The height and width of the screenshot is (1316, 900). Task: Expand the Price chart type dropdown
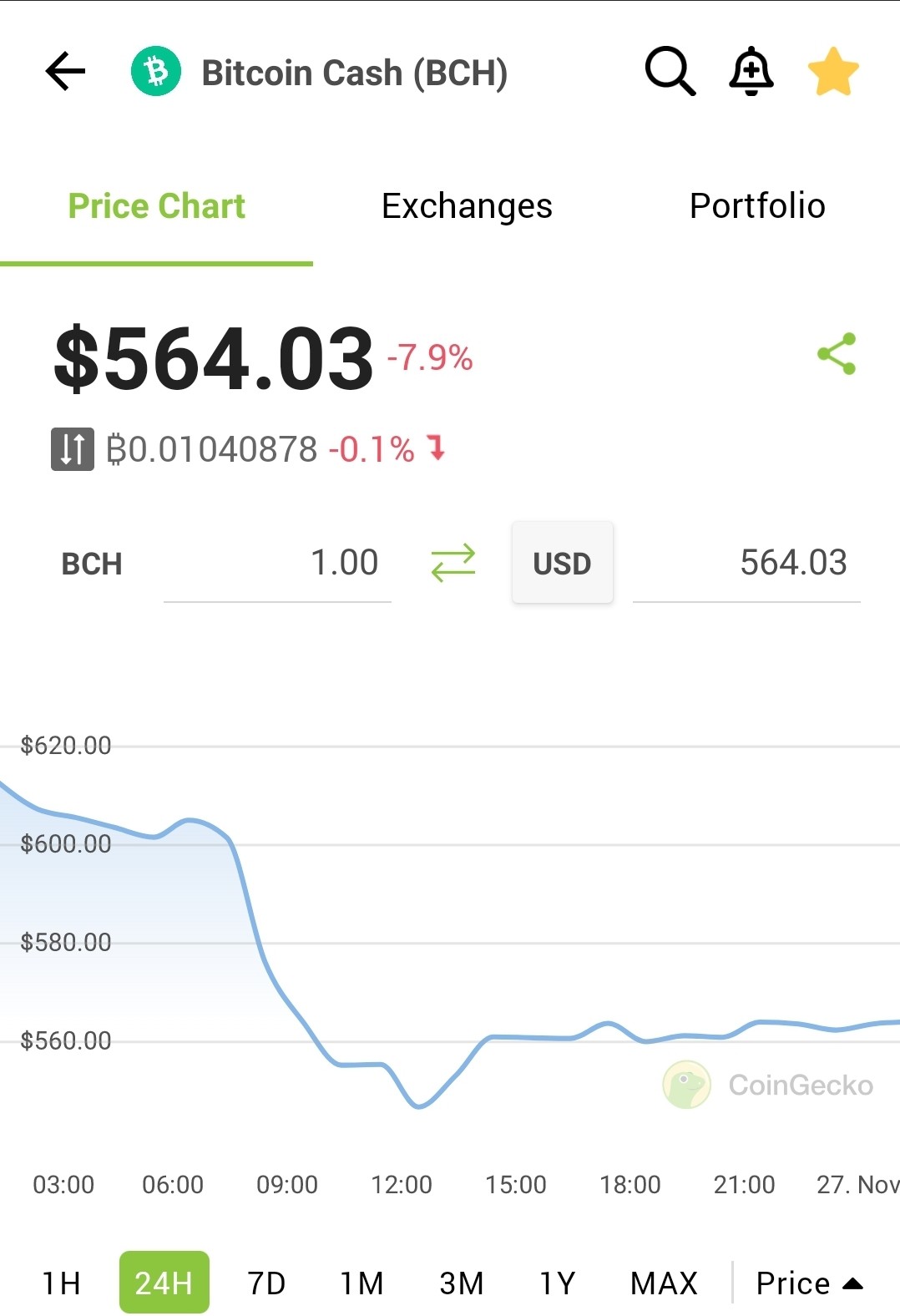(808, 1283)
